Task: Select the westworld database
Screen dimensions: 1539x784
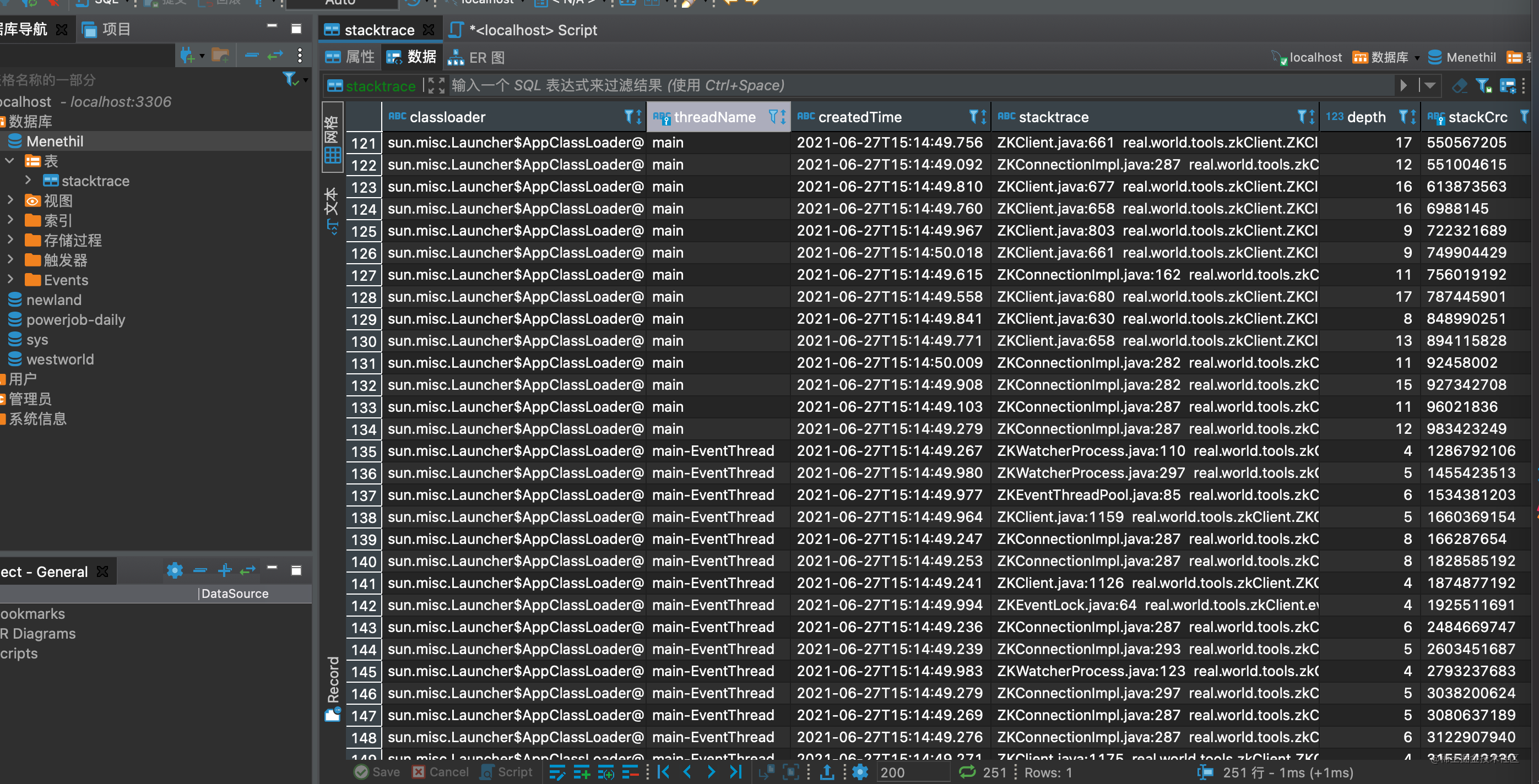Action: point(59,359)
